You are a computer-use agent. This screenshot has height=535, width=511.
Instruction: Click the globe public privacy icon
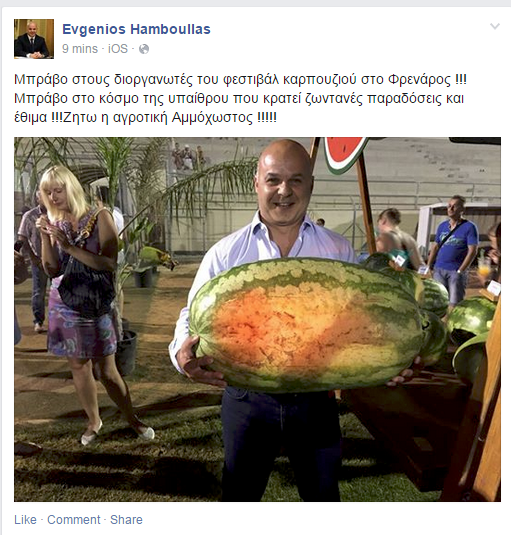tap(144, 49)
